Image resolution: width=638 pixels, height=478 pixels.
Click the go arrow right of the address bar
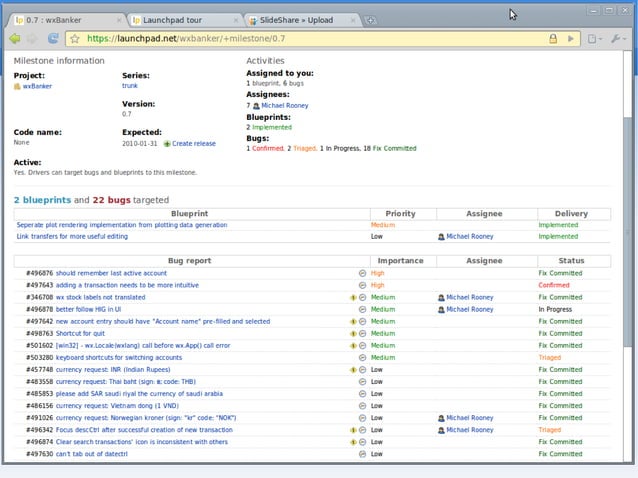click(571, 39)
